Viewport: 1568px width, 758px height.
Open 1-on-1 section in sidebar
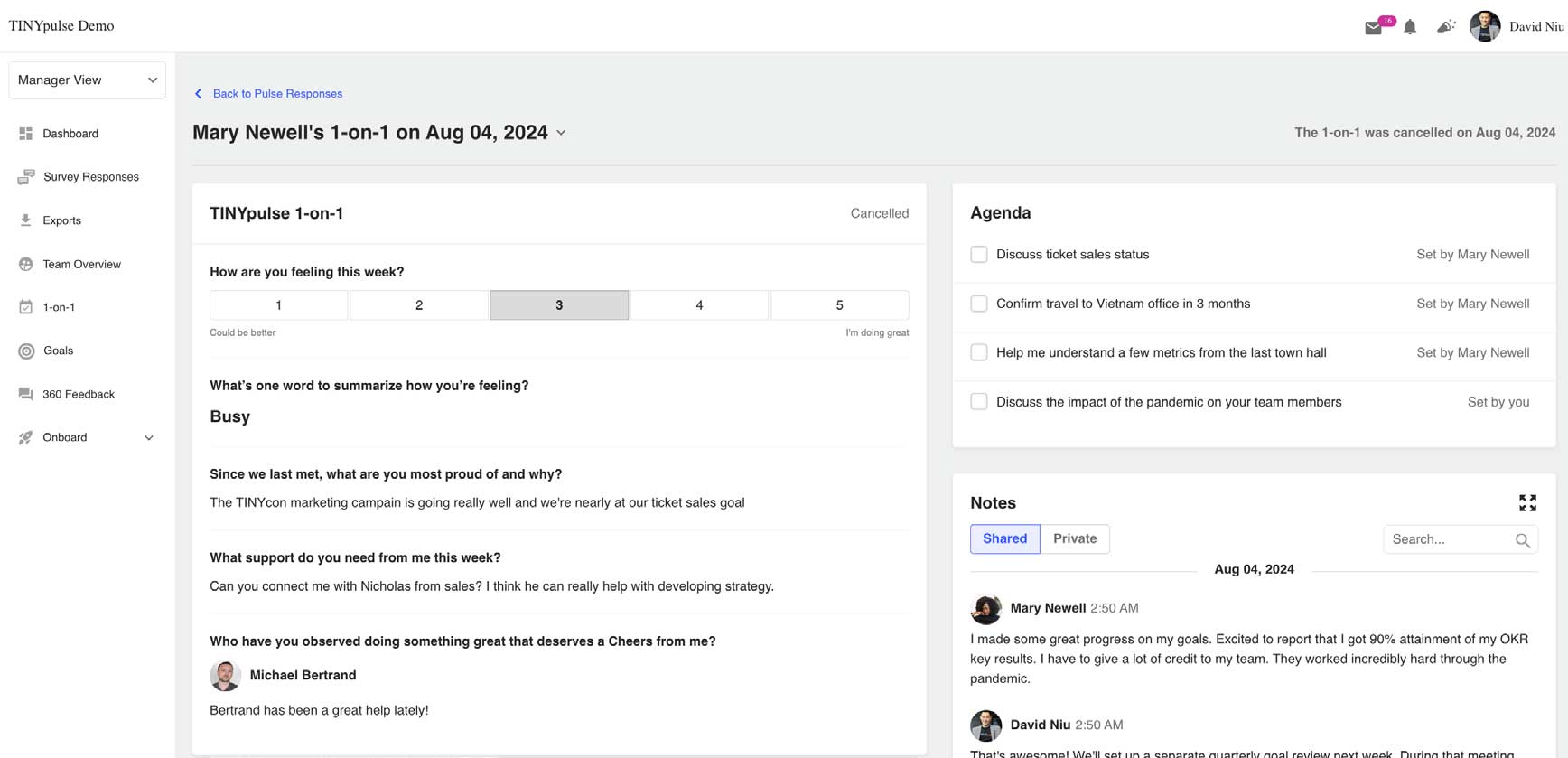pos(59,307)
